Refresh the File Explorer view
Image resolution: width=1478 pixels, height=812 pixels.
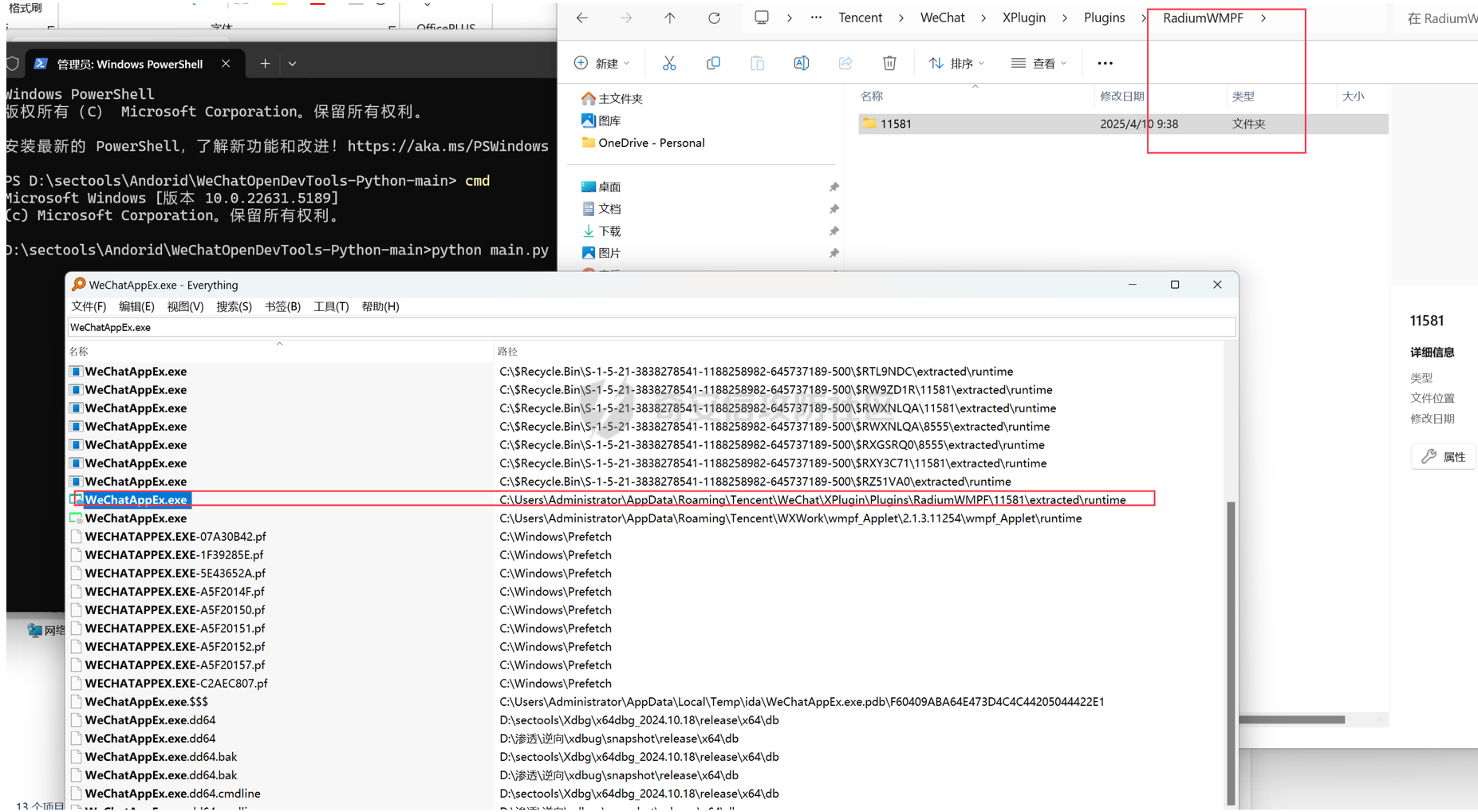coord(714,18)
